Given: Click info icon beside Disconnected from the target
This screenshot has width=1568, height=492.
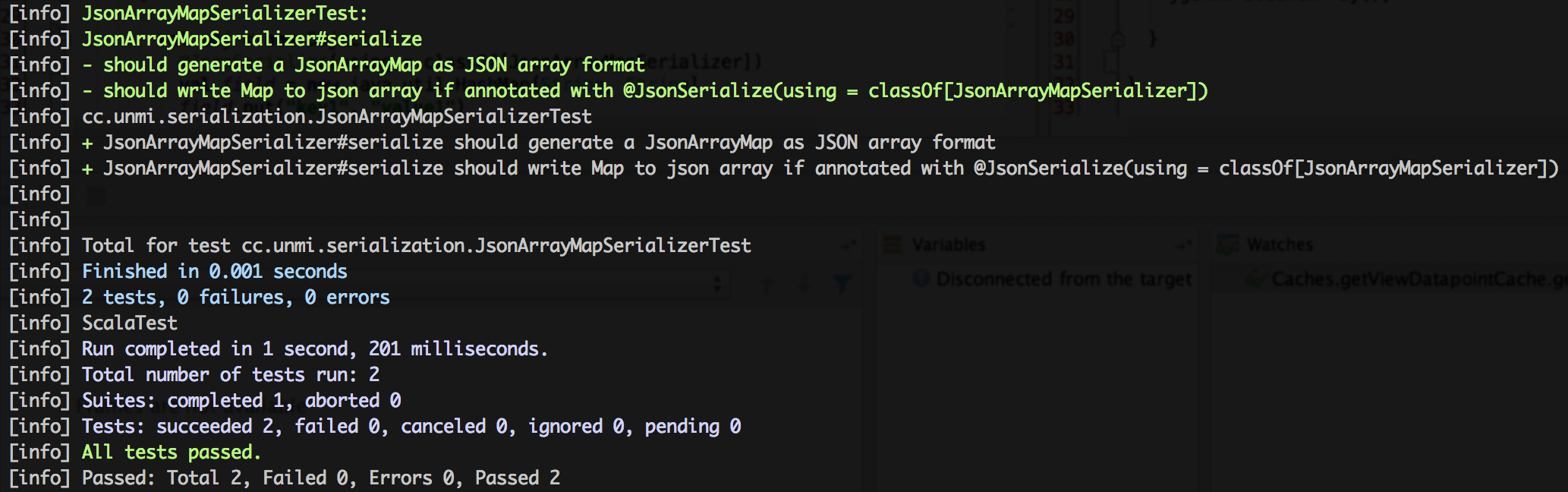Looking at the screenshot, I should pyautogui.click(x=921, y=279).
